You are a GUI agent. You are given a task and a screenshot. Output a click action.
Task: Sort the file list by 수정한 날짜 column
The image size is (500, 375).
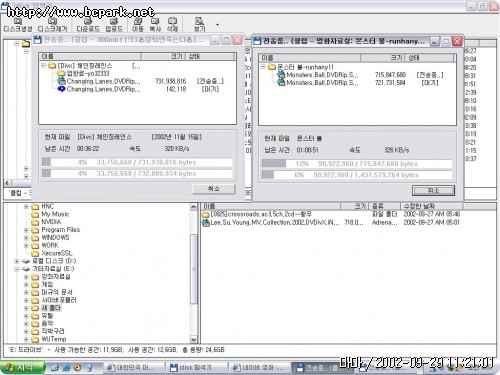(x=431, y=206)
